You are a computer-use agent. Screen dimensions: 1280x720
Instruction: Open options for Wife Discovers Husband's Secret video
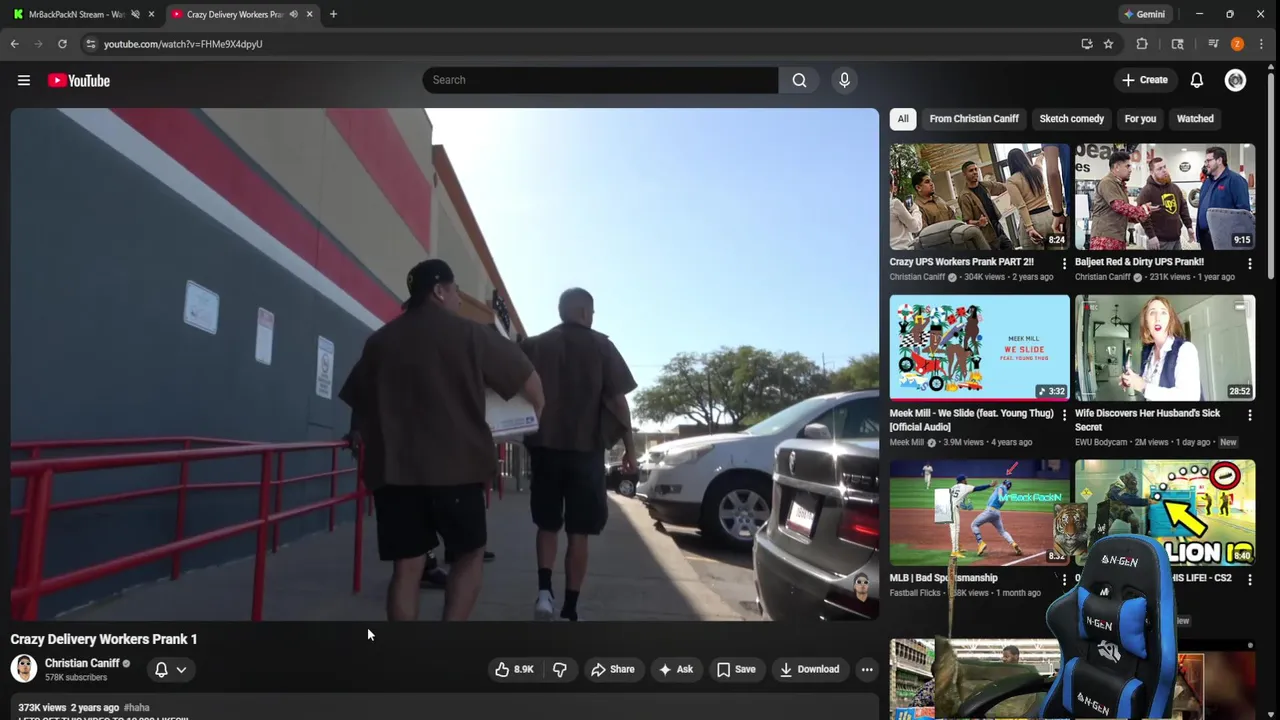pos(1249,414)
